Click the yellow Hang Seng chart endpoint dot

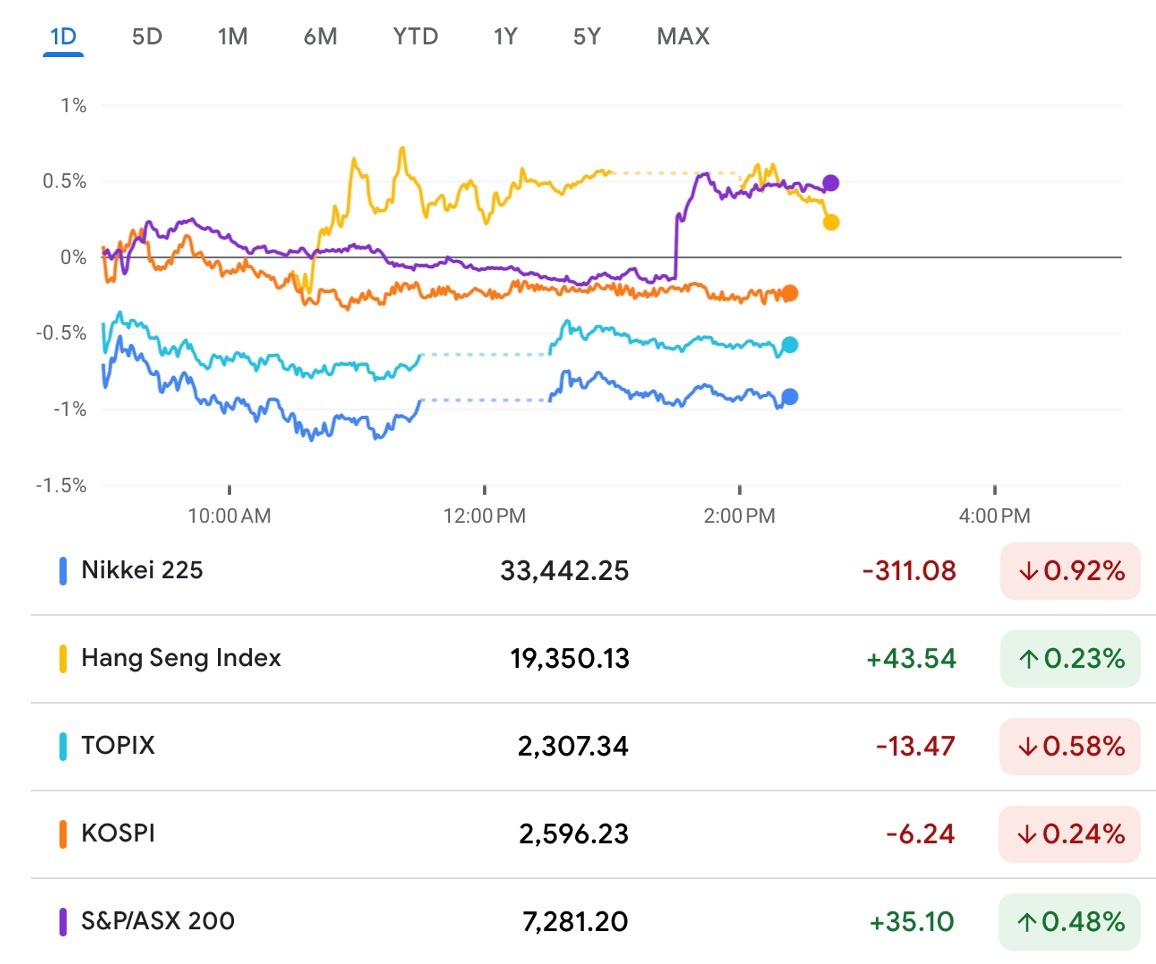pyautogui.click(x=831, y=222)
